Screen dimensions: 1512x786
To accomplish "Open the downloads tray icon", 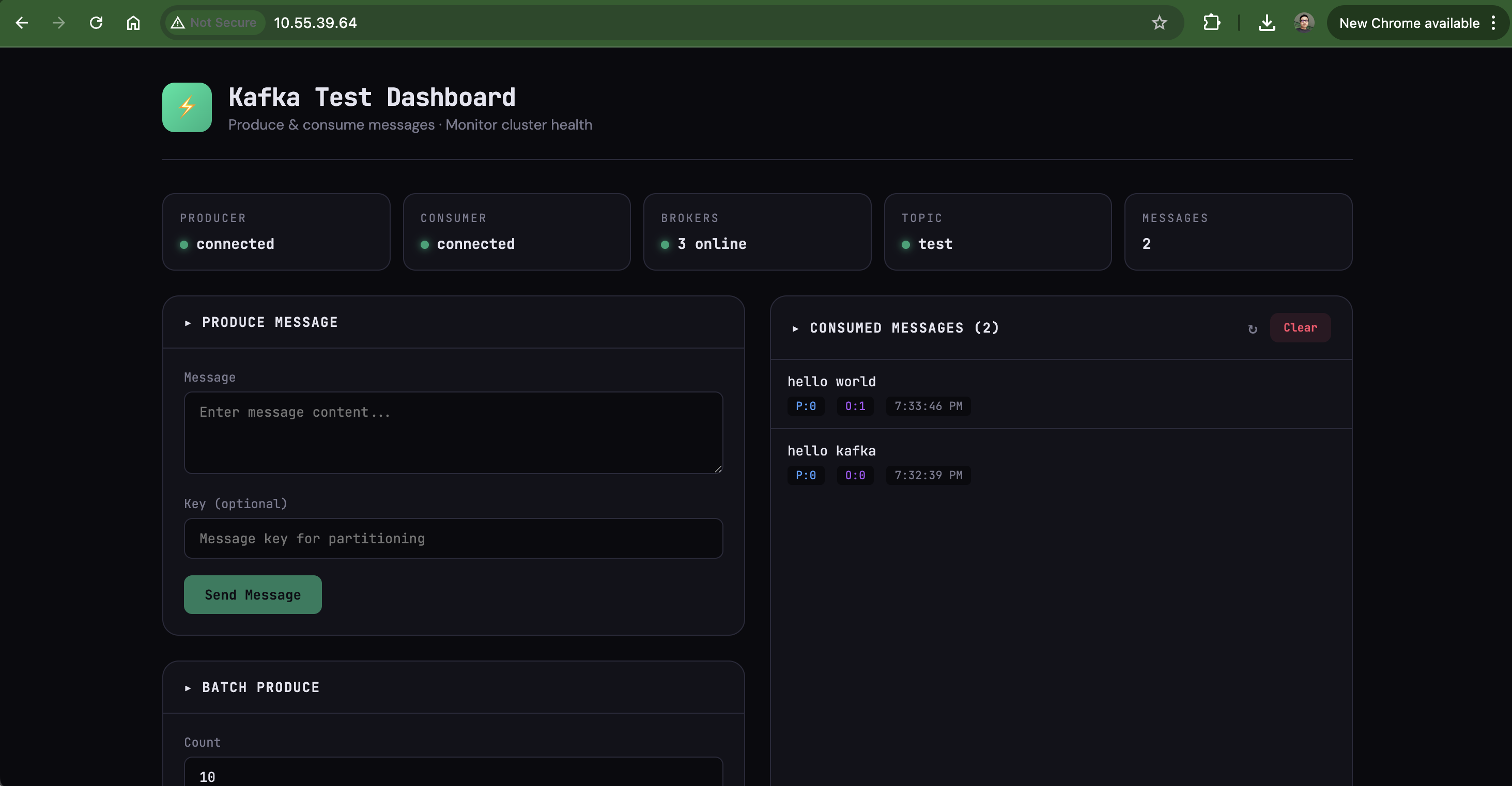I will [1266, 23].
